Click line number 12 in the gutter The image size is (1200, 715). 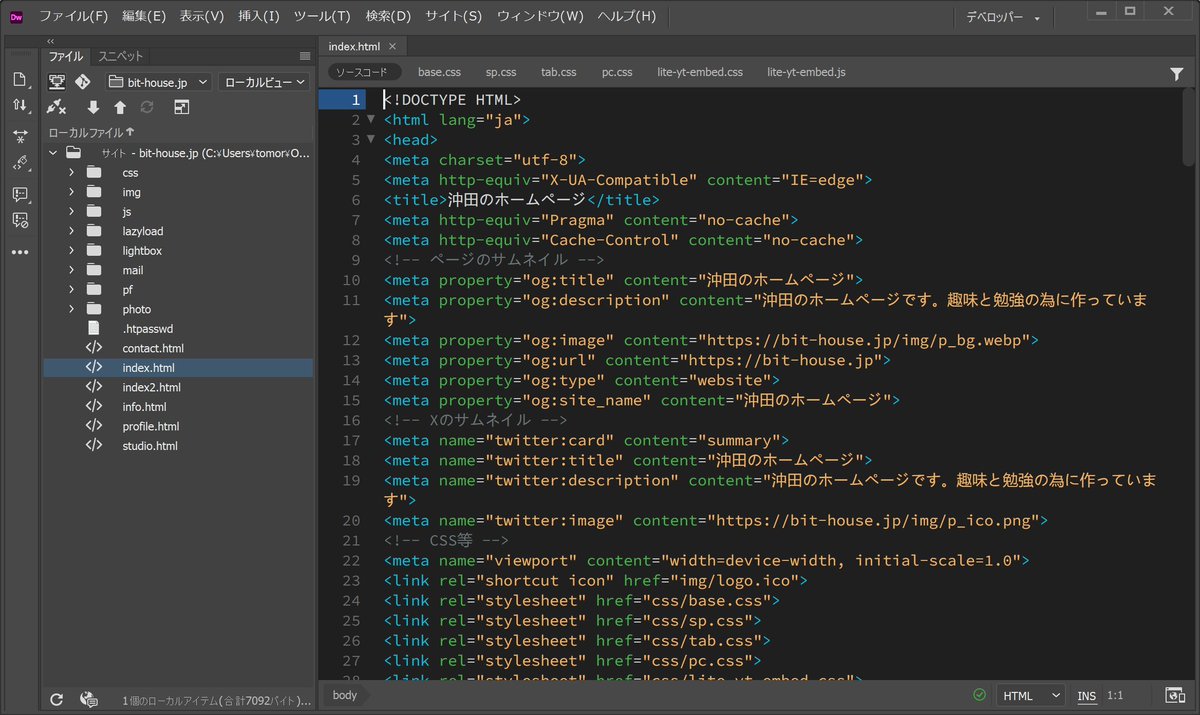(x=350, y=340)
